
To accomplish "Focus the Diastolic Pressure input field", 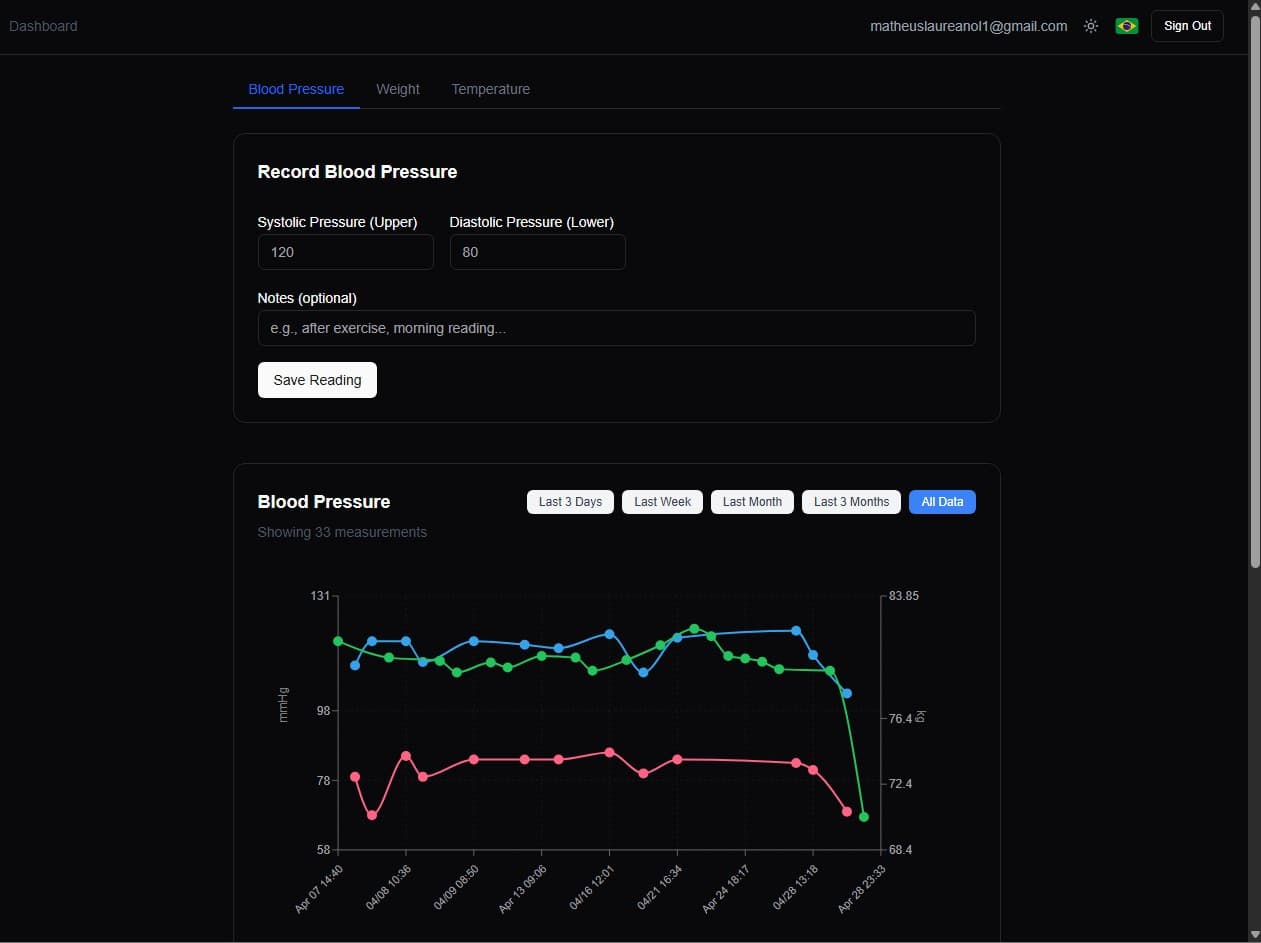I will click(538, 252).
